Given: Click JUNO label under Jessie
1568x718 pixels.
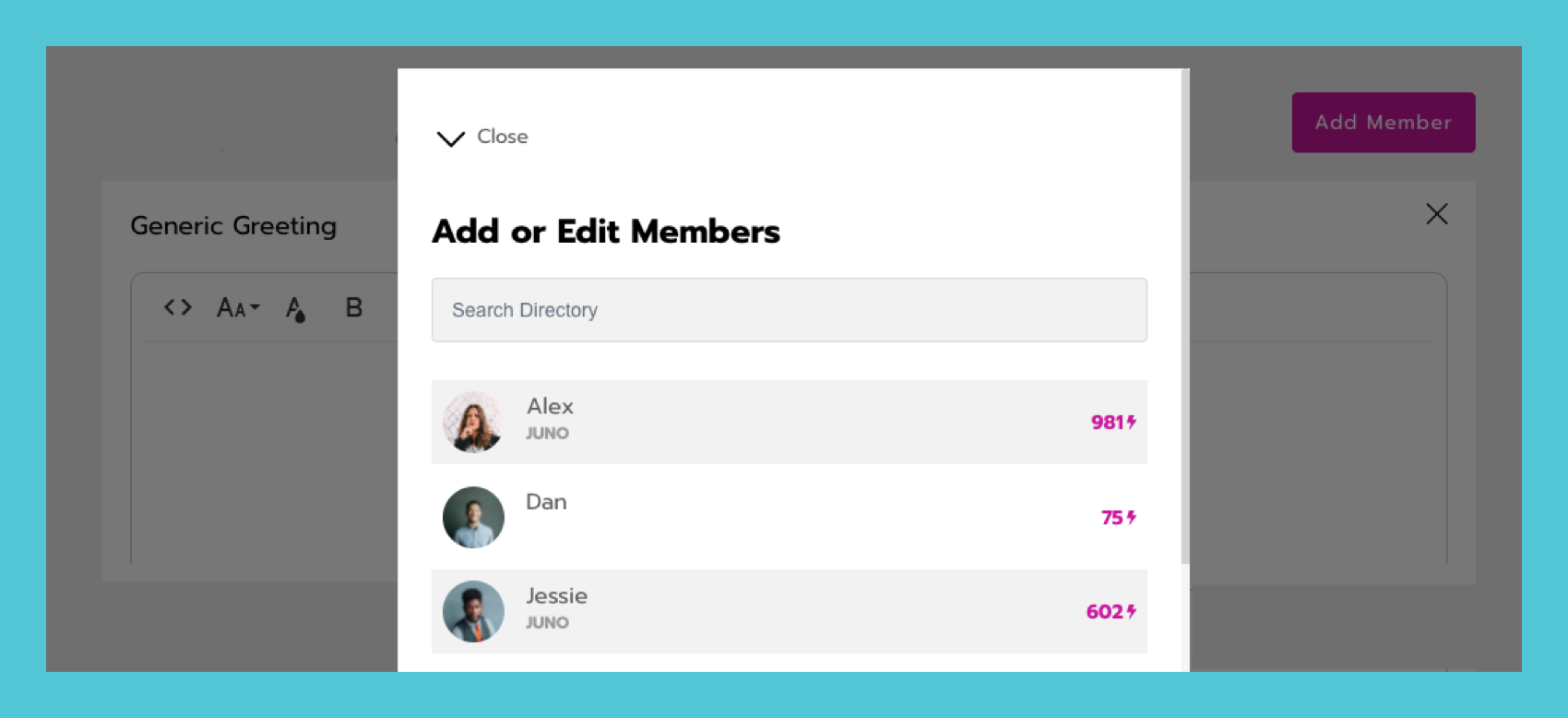Looking at the screenshot, I should [547, 622].
